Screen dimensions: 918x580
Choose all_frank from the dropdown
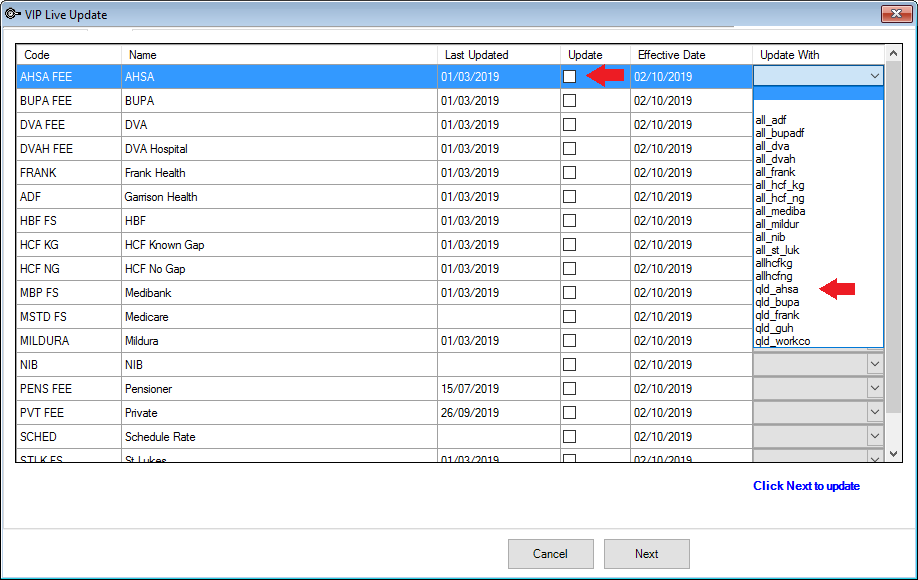[x=818, y=172]
